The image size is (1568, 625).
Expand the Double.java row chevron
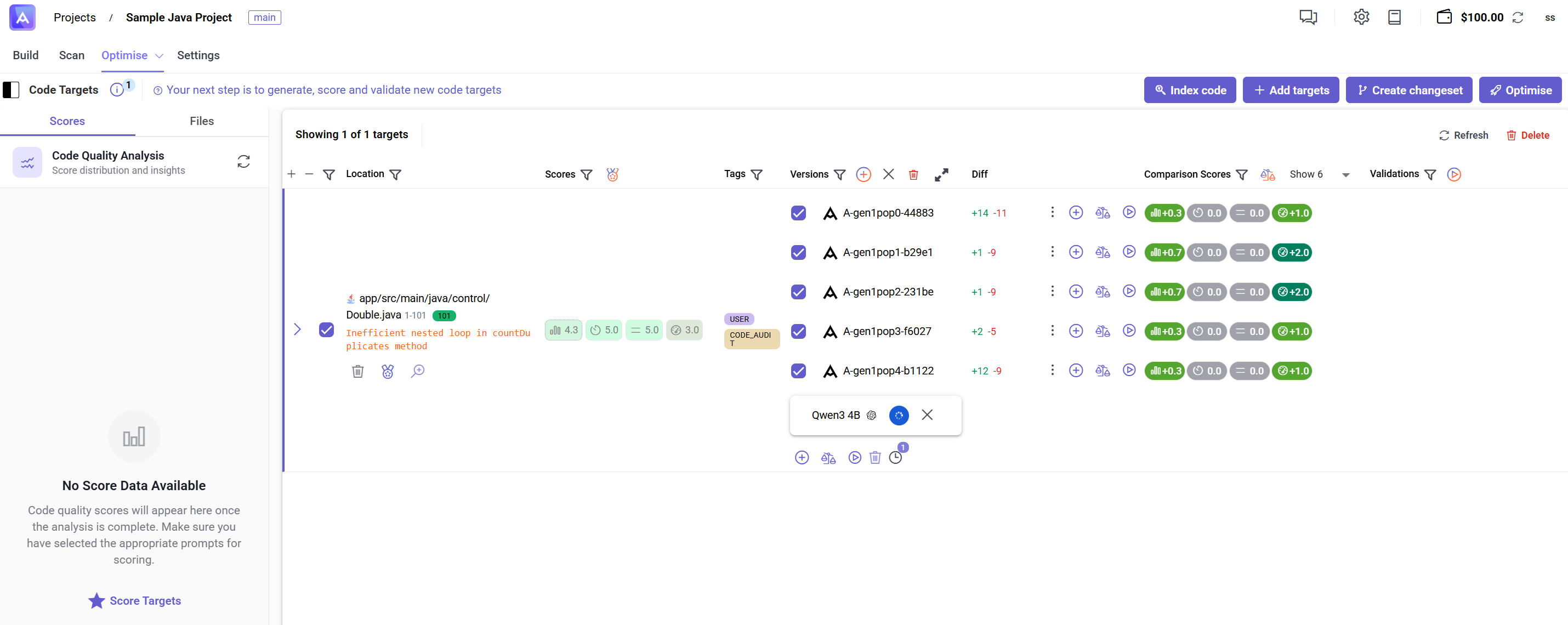coord(298,329)
